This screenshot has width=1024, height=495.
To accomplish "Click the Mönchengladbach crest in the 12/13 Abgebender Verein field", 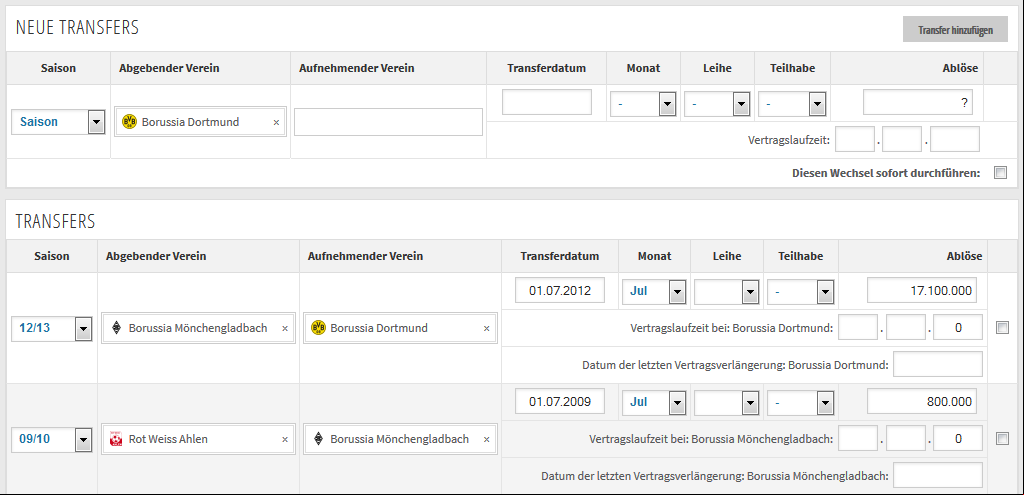I will click(117, 328).
